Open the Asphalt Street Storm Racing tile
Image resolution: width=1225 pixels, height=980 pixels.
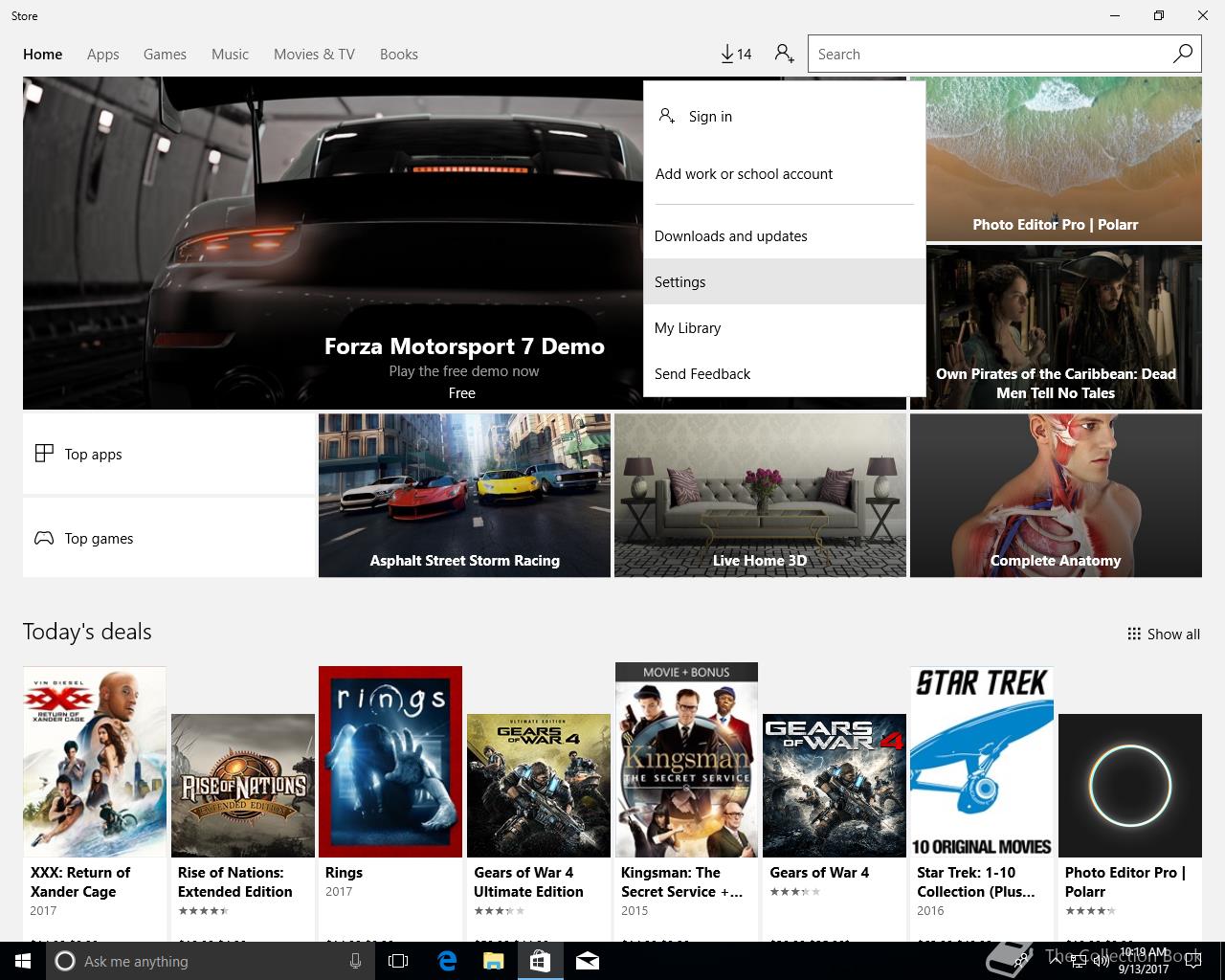click(464, 495)
